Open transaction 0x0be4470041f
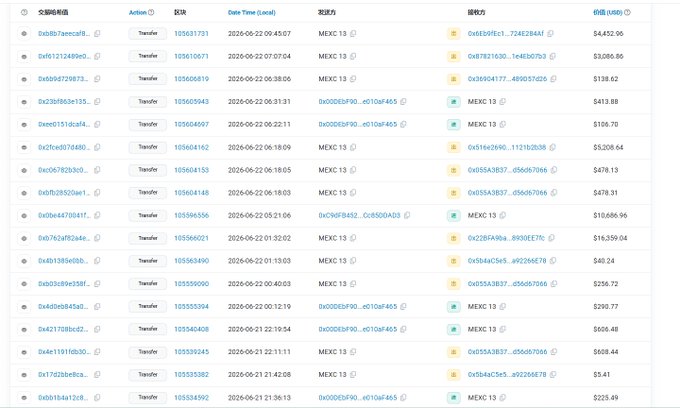 pos(64,215)
